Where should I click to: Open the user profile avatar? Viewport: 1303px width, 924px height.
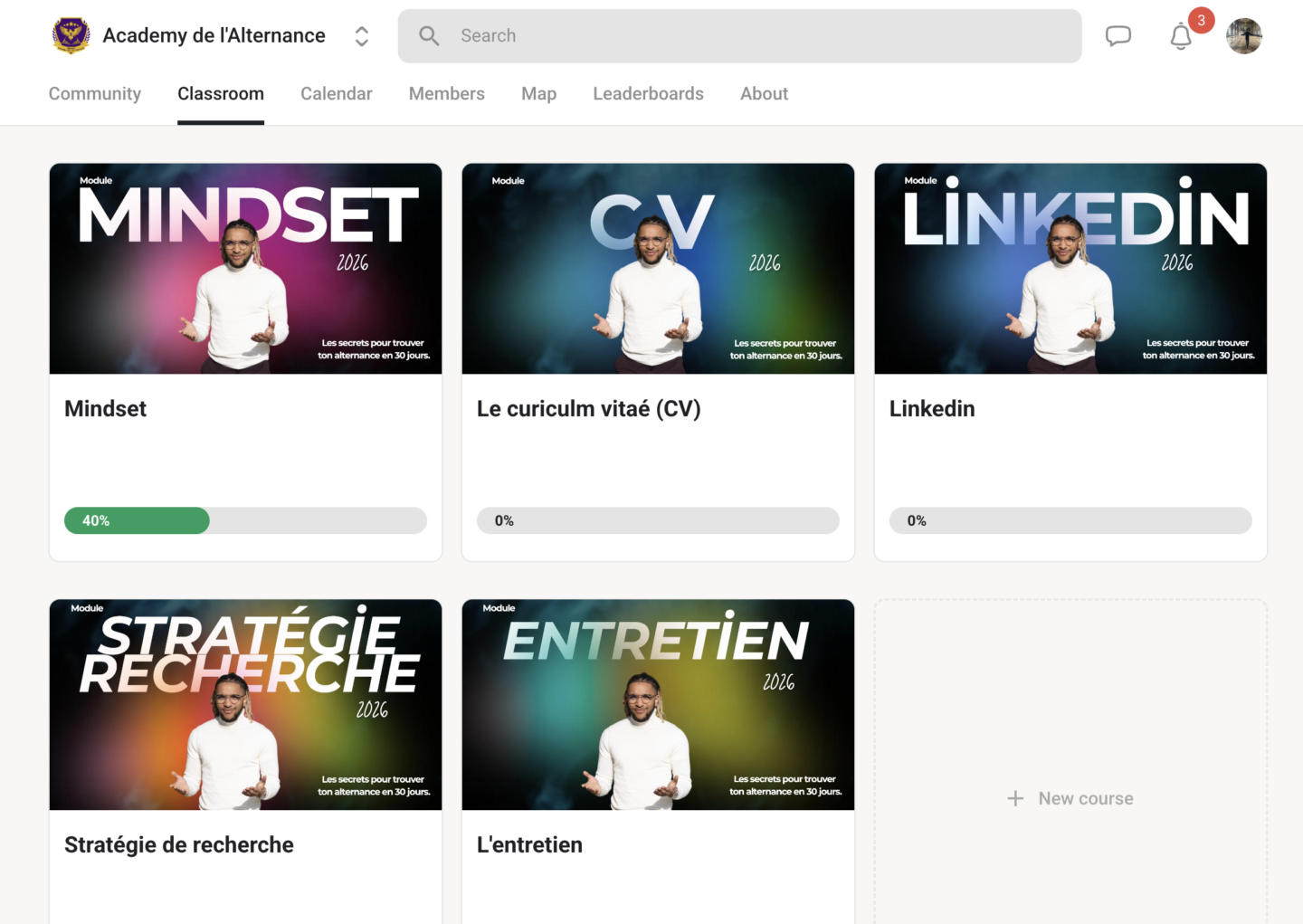[1244, 36]
